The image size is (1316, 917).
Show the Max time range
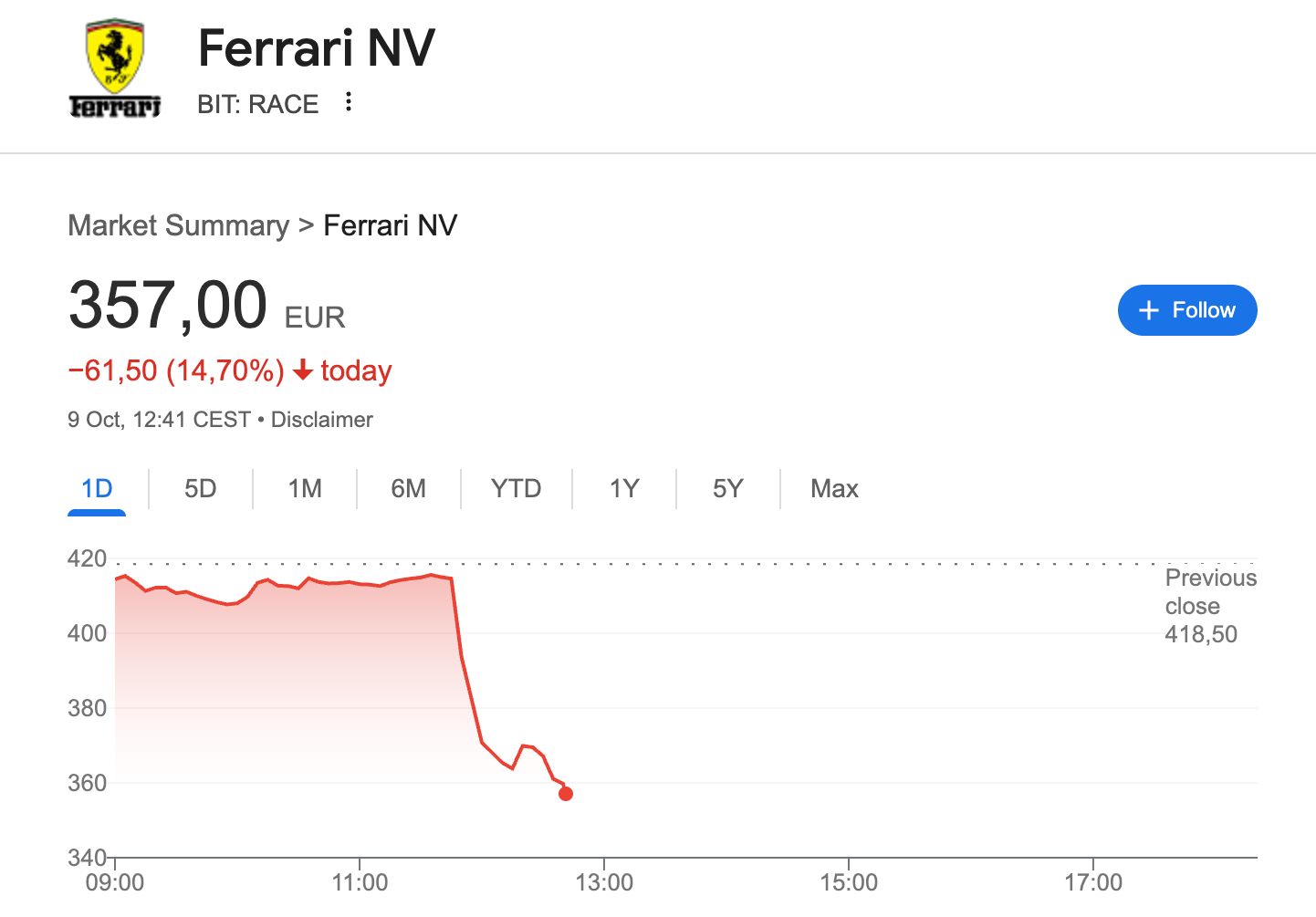[x=834, y=489]
